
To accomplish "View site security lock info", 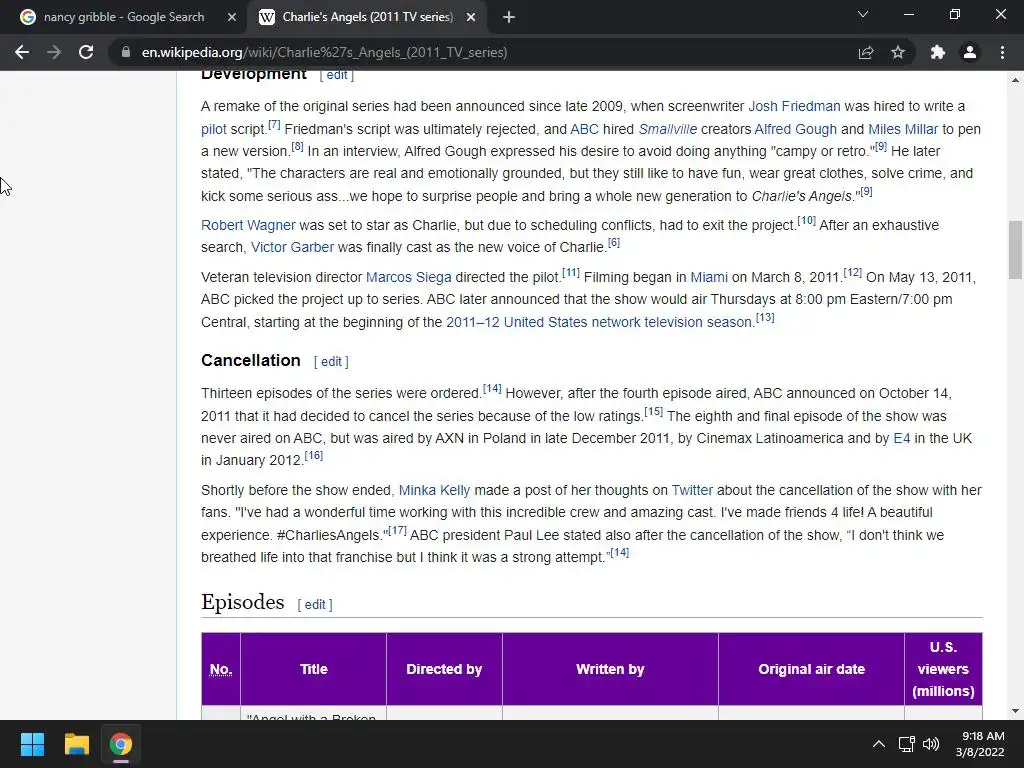I will pyautogui.click(x=125, y=52).
